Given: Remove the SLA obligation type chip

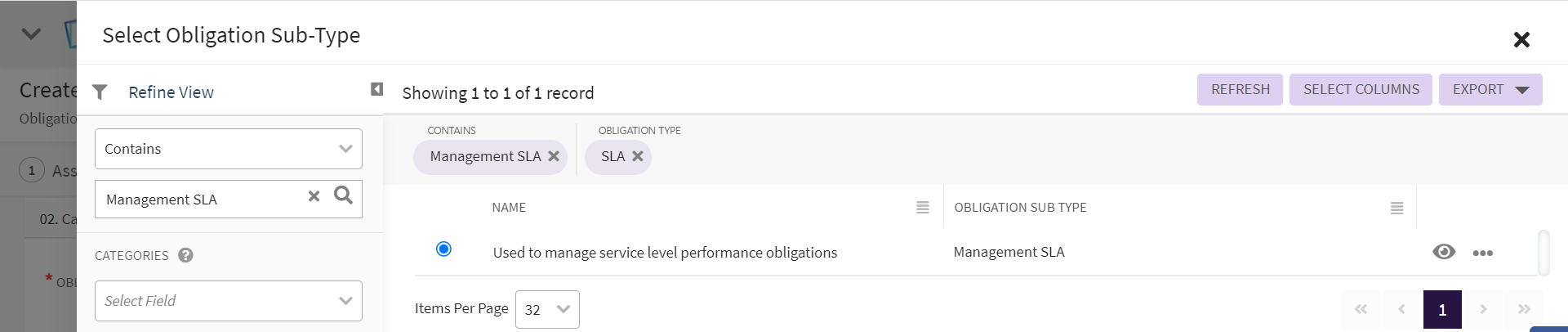Looking at the screenshot, I should pyautogui.click(x=638, y=156).
